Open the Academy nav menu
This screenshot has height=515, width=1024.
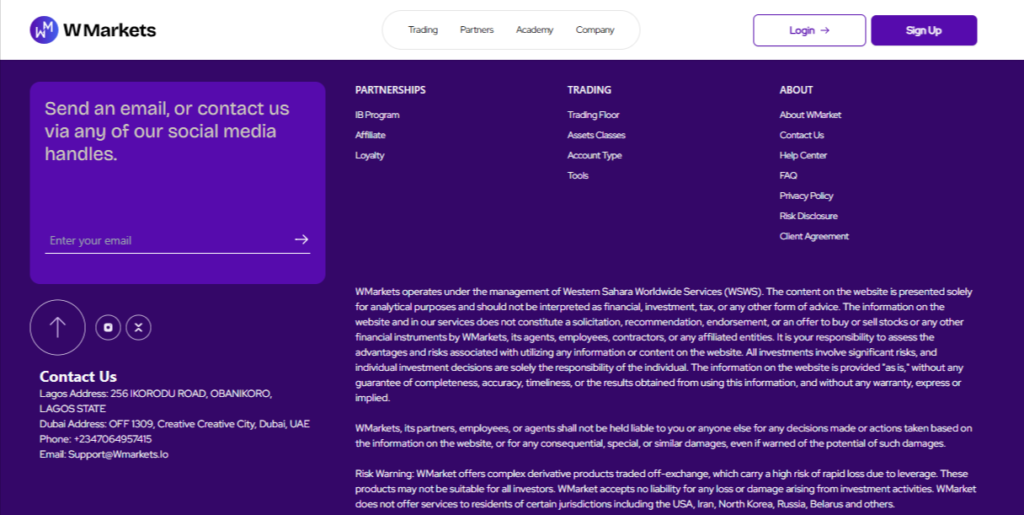coord(534,30)
